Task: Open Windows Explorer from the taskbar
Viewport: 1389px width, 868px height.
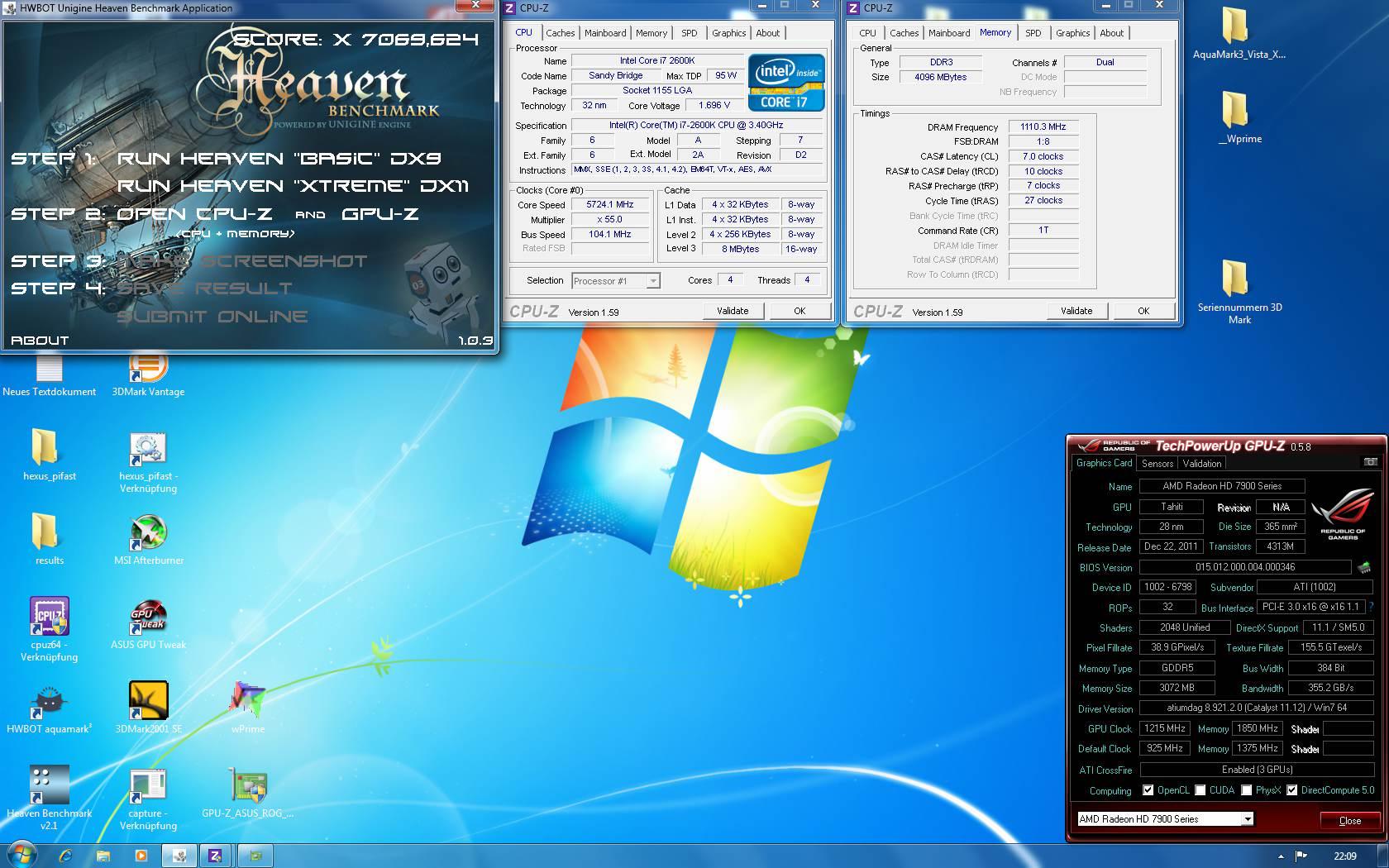Action: (103, 856)
